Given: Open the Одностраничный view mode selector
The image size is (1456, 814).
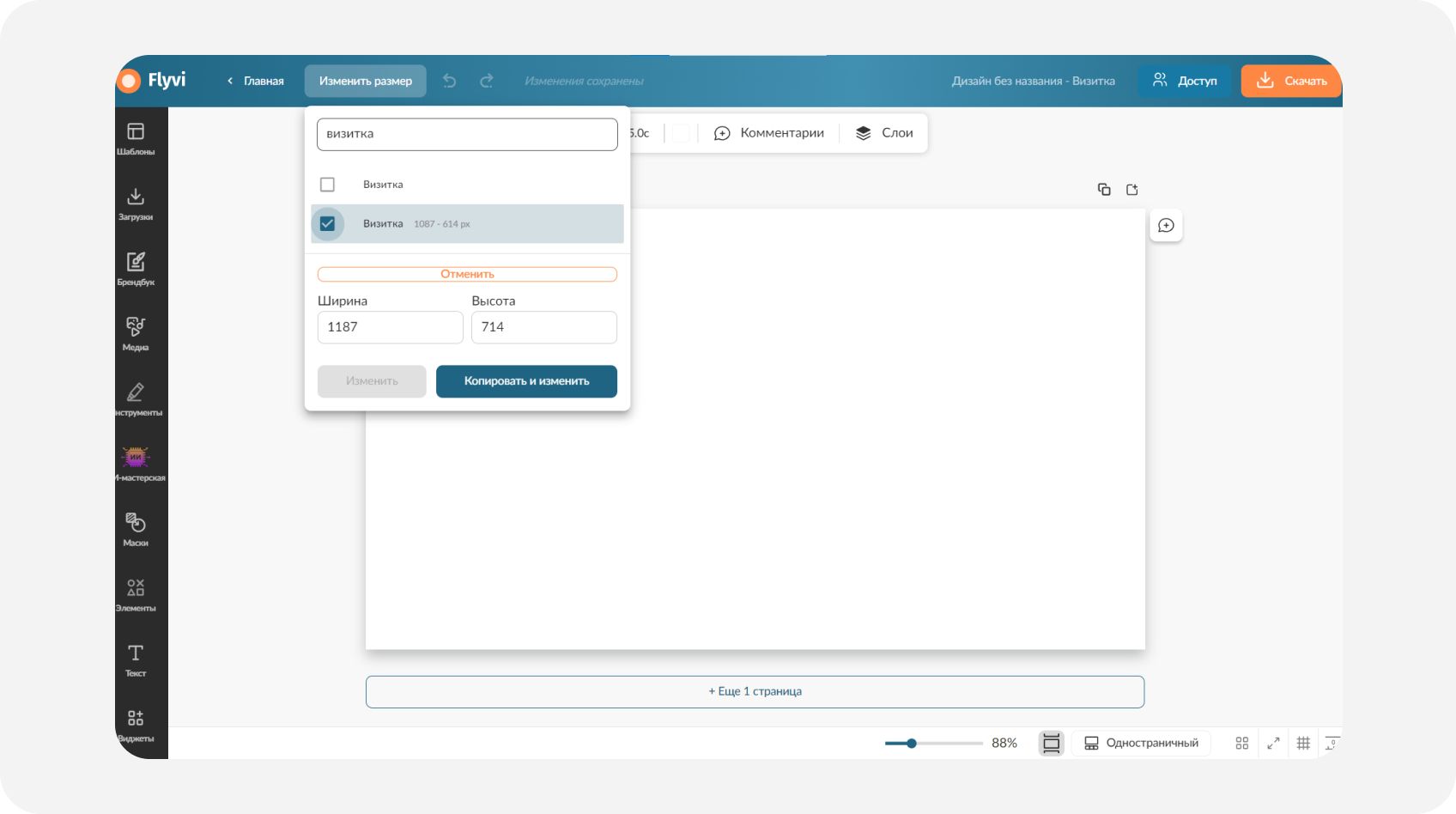Looking at the screenshot, I should coord(1142,743).
